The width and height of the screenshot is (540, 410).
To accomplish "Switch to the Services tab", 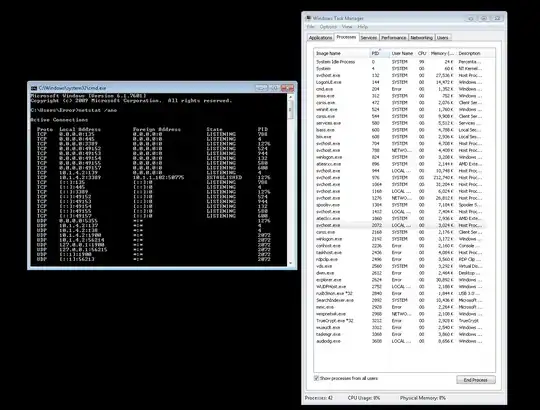I will point(369,38).
